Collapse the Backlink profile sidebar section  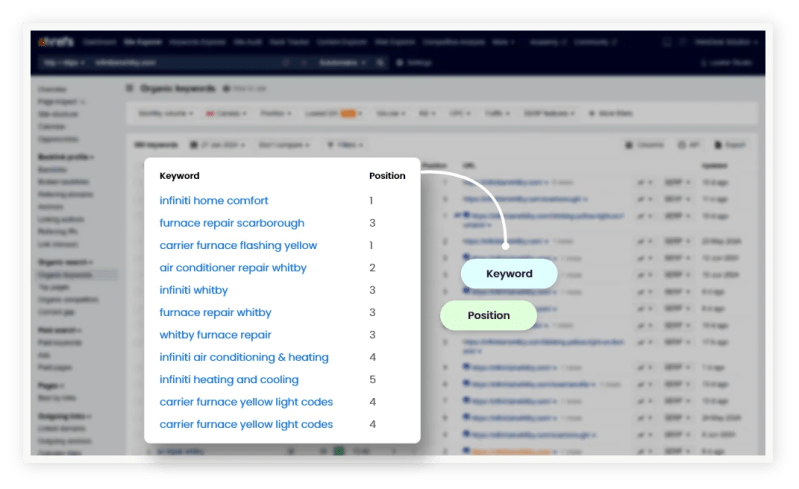[66, 157]
